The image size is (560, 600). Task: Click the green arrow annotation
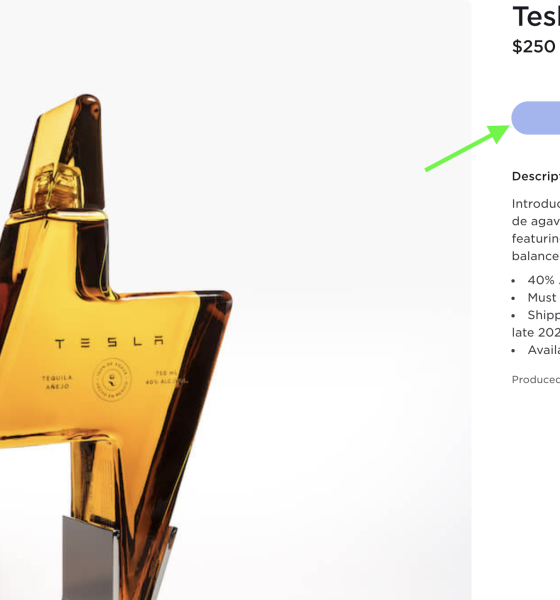467,148
